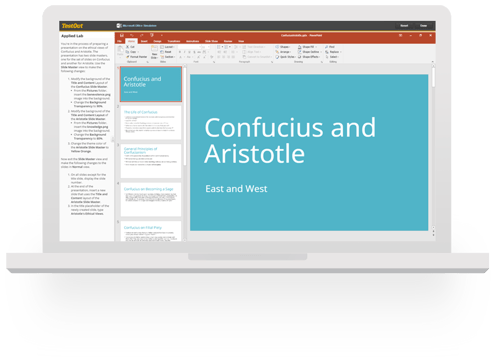Click the slide thumbnail pane scrollbar
496x362 pixels.
pyautogui.click(x=185, y=117)
